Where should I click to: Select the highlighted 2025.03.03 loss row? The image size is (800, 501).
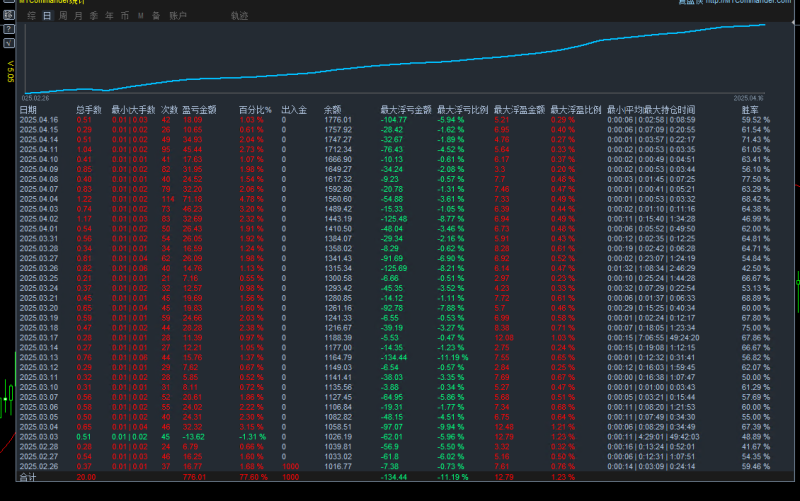coord(400,437)
